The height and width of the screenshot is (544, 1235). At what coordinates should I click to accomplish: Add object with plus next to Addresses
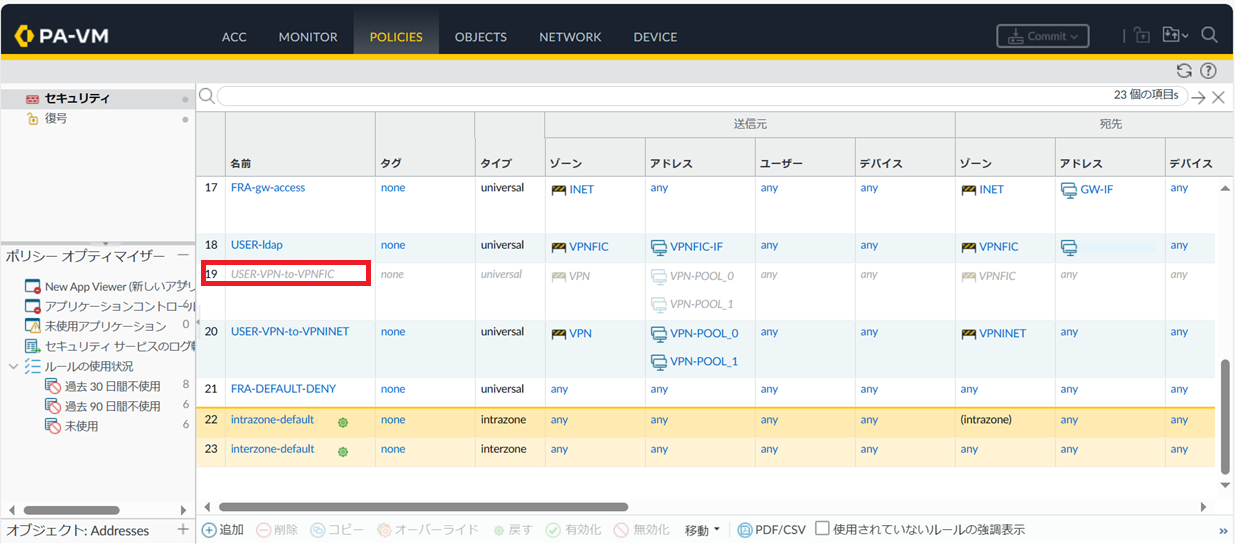182,530
